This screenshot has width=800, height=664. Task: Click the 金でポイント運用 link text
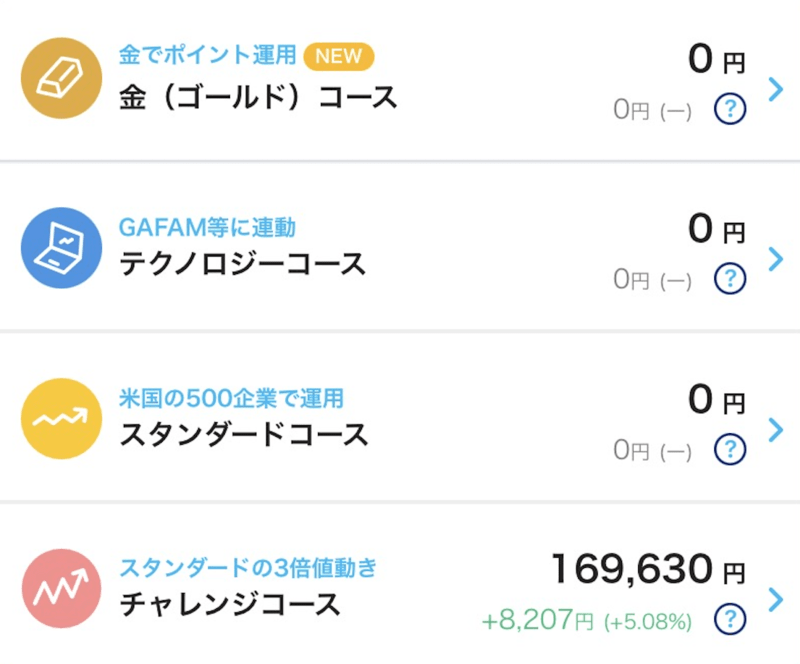pos(207,55)
